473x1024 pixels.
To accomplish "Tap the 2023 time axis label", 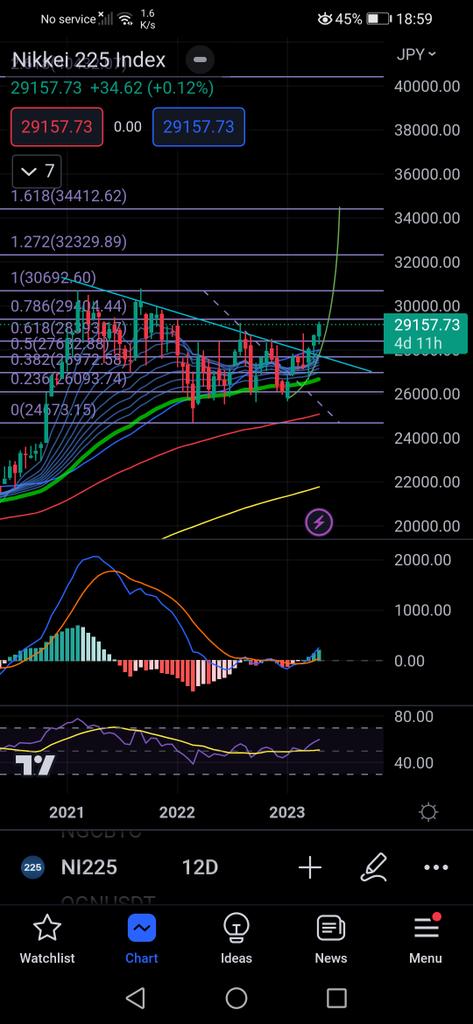I will pos(287,812).
